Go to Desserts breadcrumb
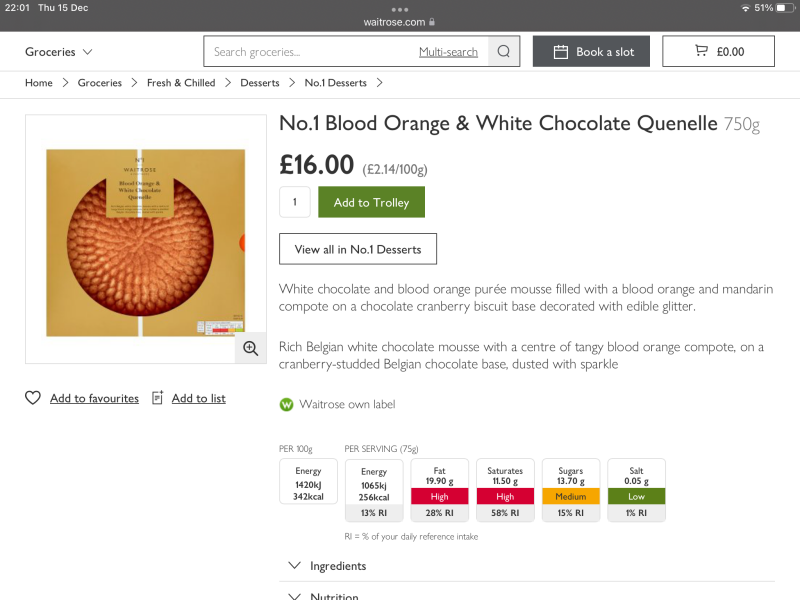Screen dimensions: 800x600 pyautogui.click(x=260, y=83)
